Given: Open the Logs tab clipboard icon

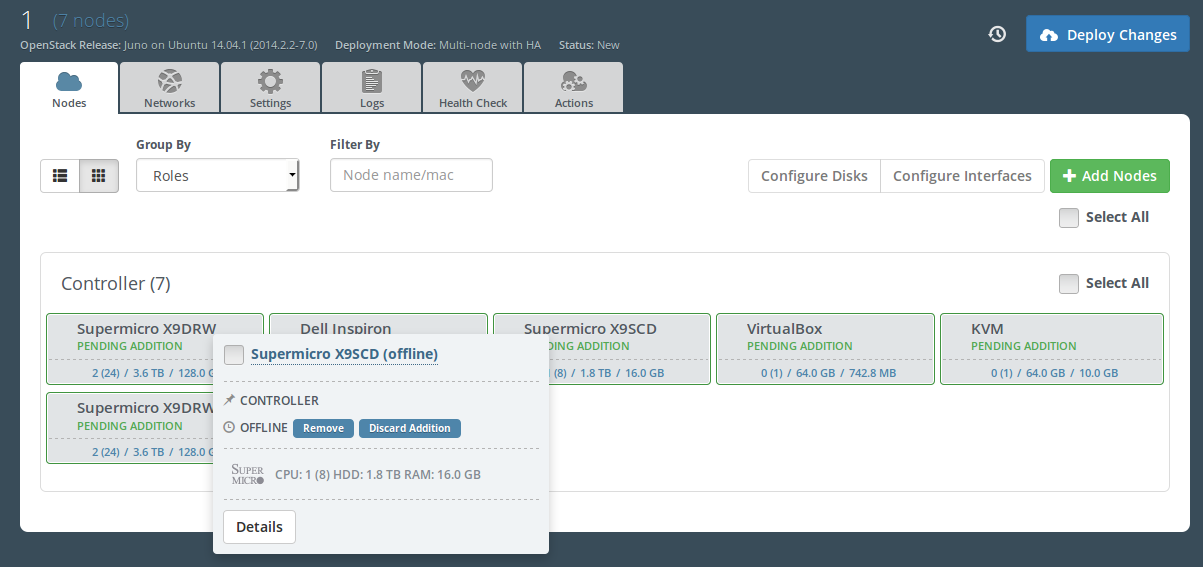Looking at the screenshot, I should [372, 81].
